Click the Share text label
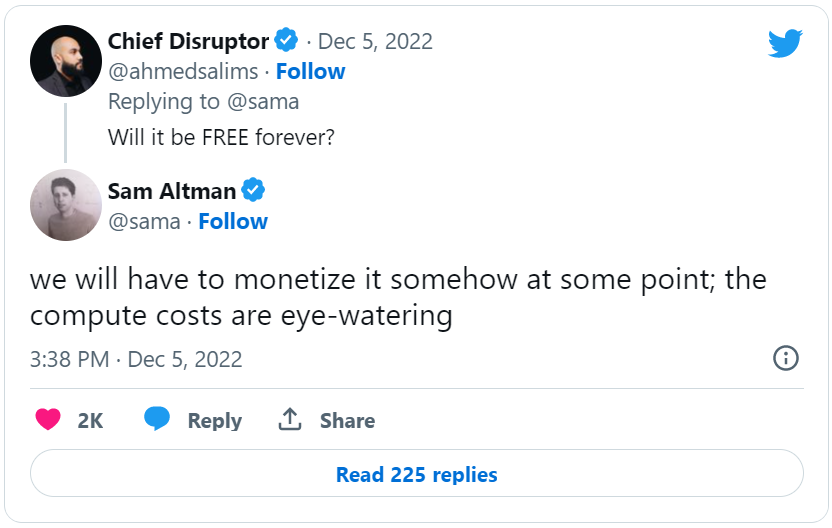Image resolution: width=832 pixels, height=528 pixels. coord(347,421)
